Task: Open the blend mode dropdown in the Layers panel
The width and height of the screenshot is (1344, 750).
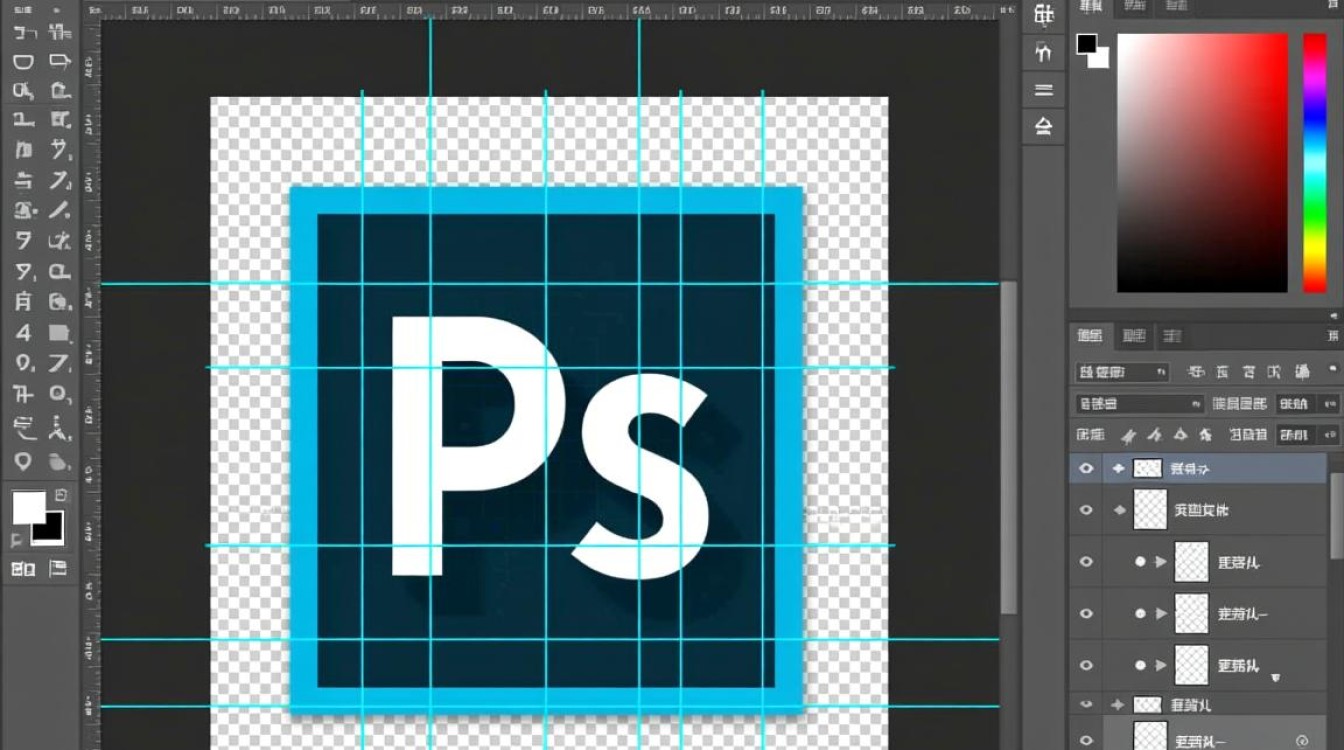Action: tap(1139, 404)
